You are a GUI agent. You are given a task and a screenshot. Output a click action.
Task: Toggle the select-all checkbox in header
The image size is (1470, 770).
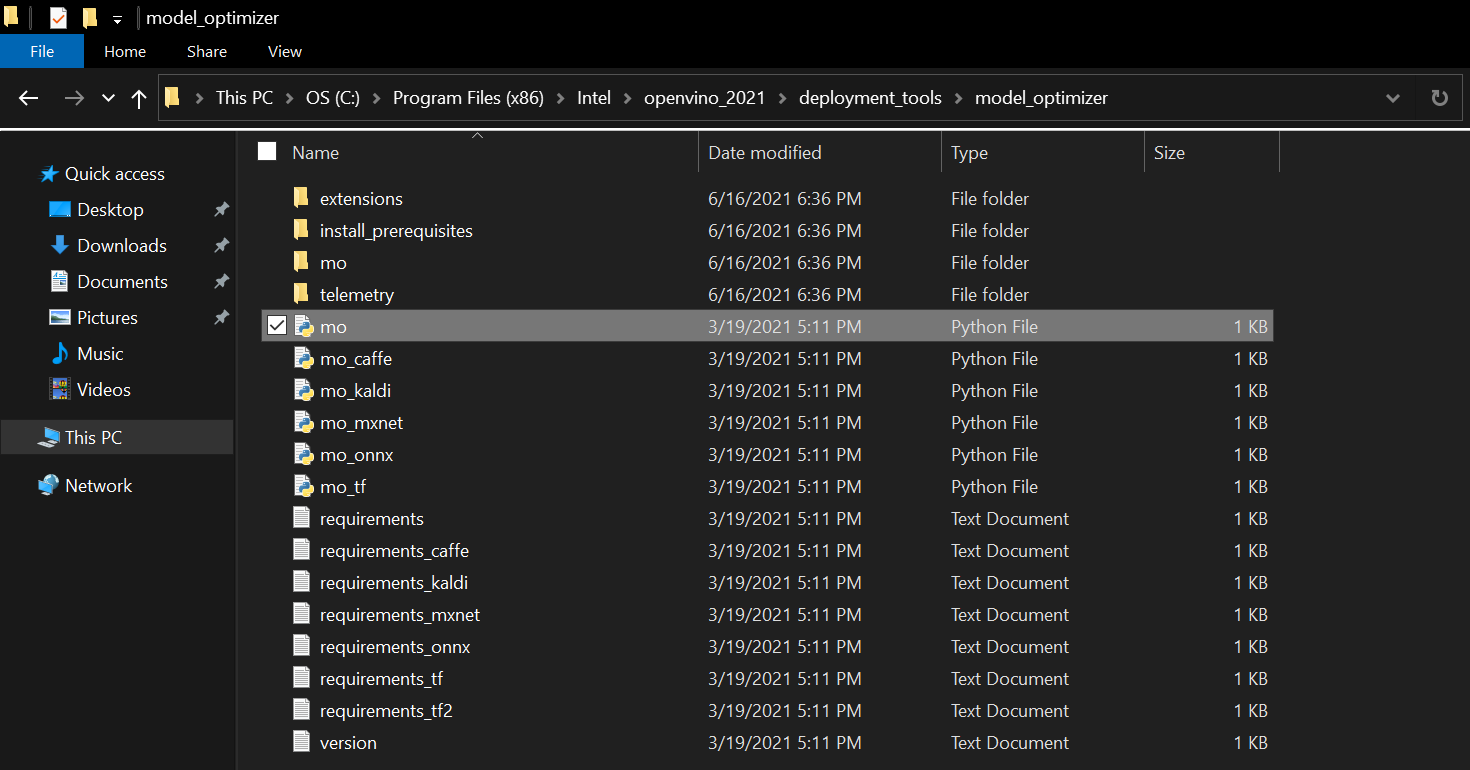pyautogui.click(x=267, y=152)
